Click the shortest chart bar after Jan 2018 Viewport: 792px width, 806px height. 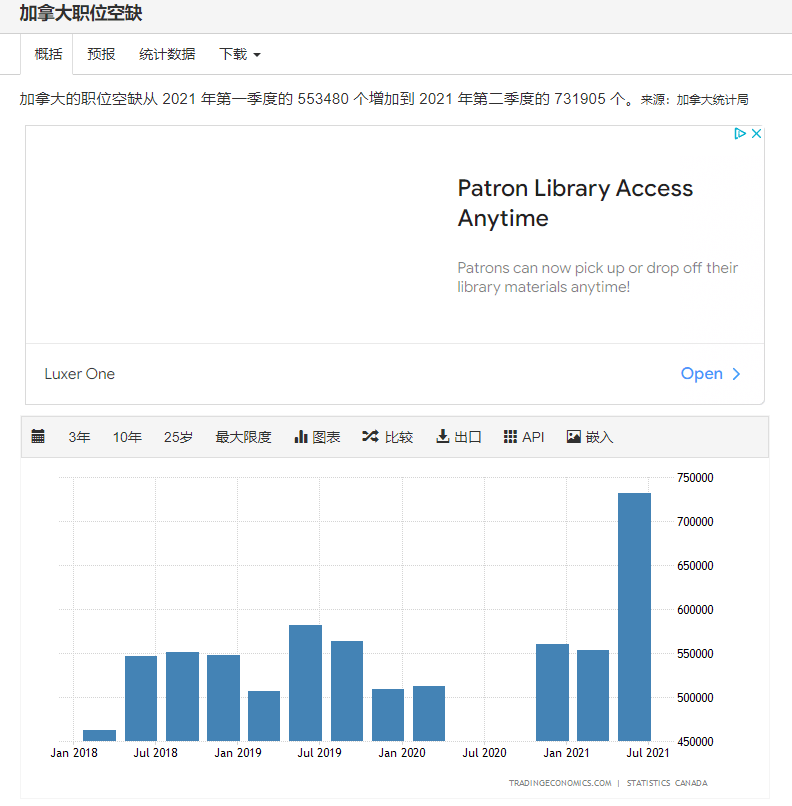click(x=100, y=736)
